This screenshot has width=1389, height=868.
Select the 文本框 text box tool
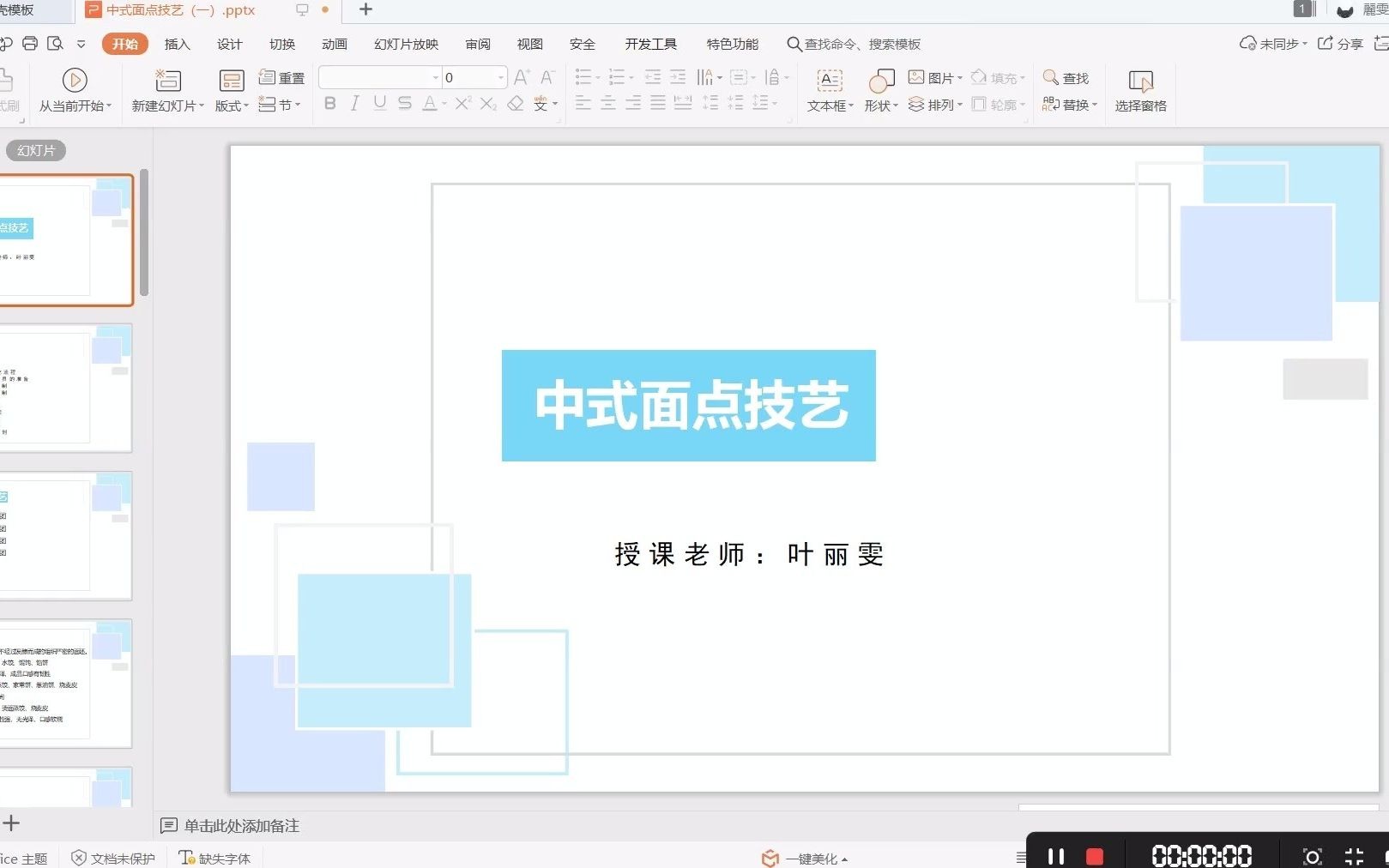pyautogui.click(x=828, y=89)
